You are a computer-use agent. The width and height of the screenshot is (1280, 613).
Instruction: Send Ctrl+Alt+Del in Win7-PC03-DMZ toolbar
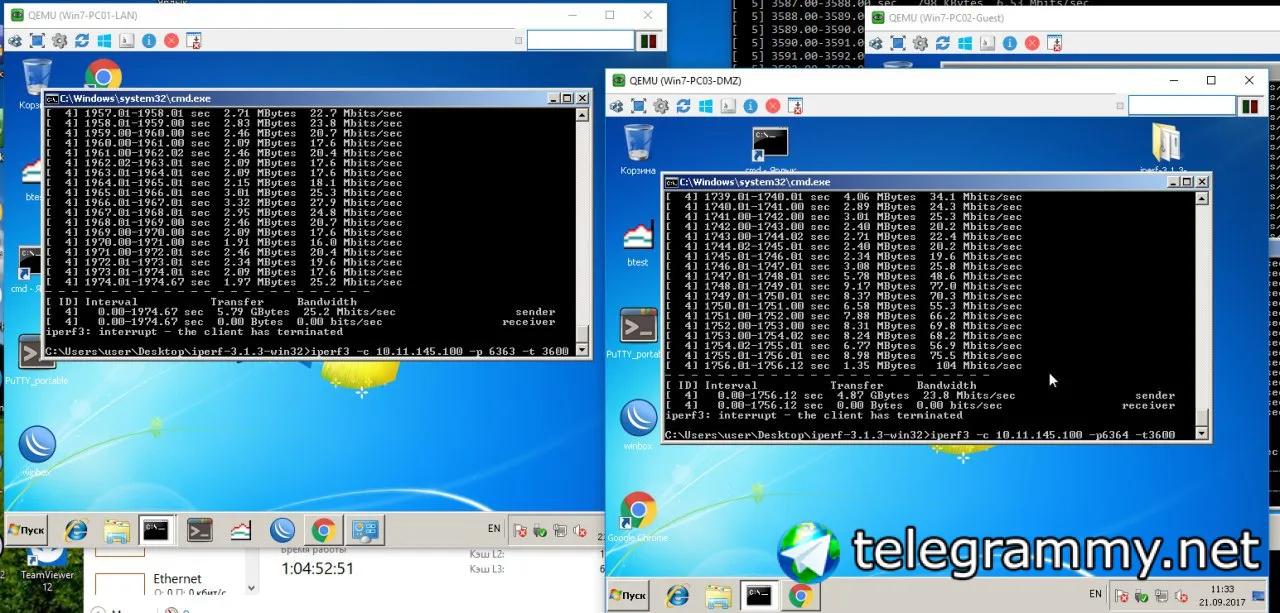(x=617, y=105)
